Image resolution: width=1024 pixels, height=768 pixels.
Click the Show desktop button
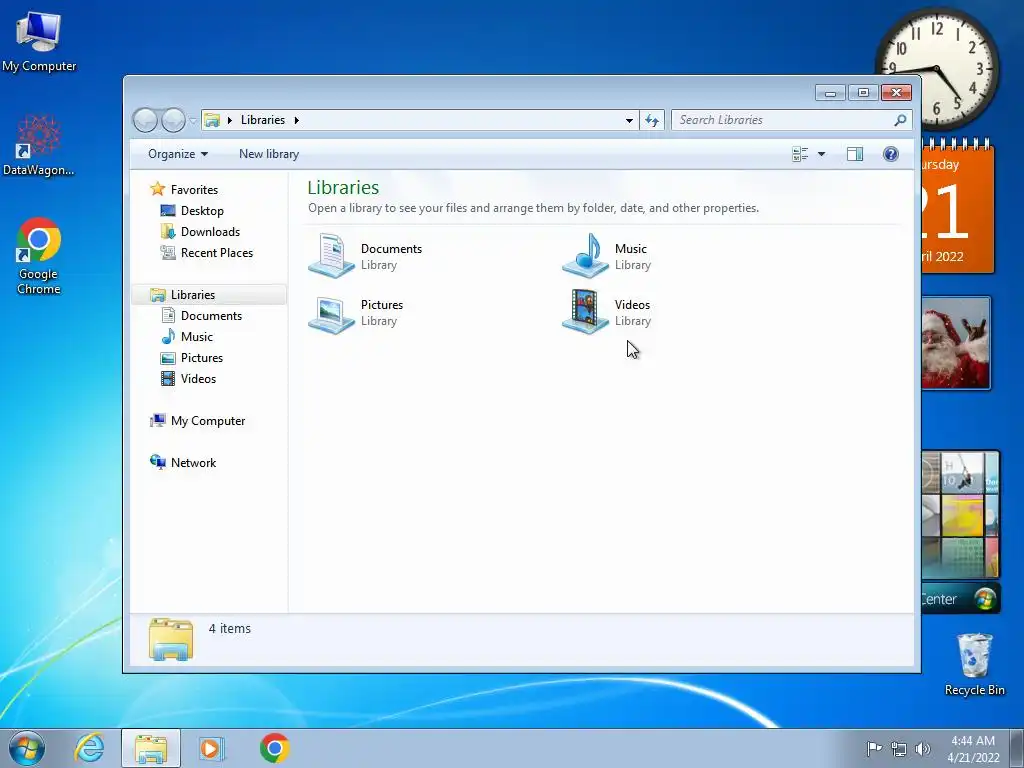[1016, 748]
